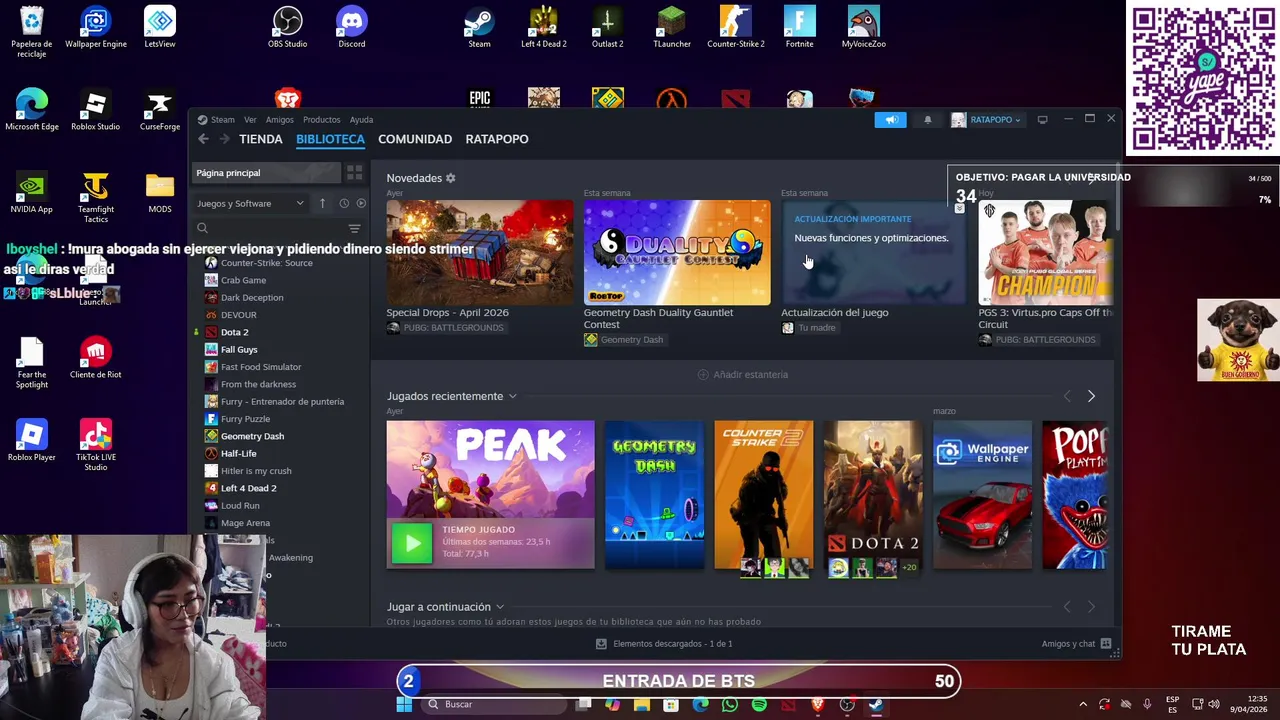Expand Juegos y Software dropdown
This screenshot has height=720, width=1280.
click(x=250, y=203)
